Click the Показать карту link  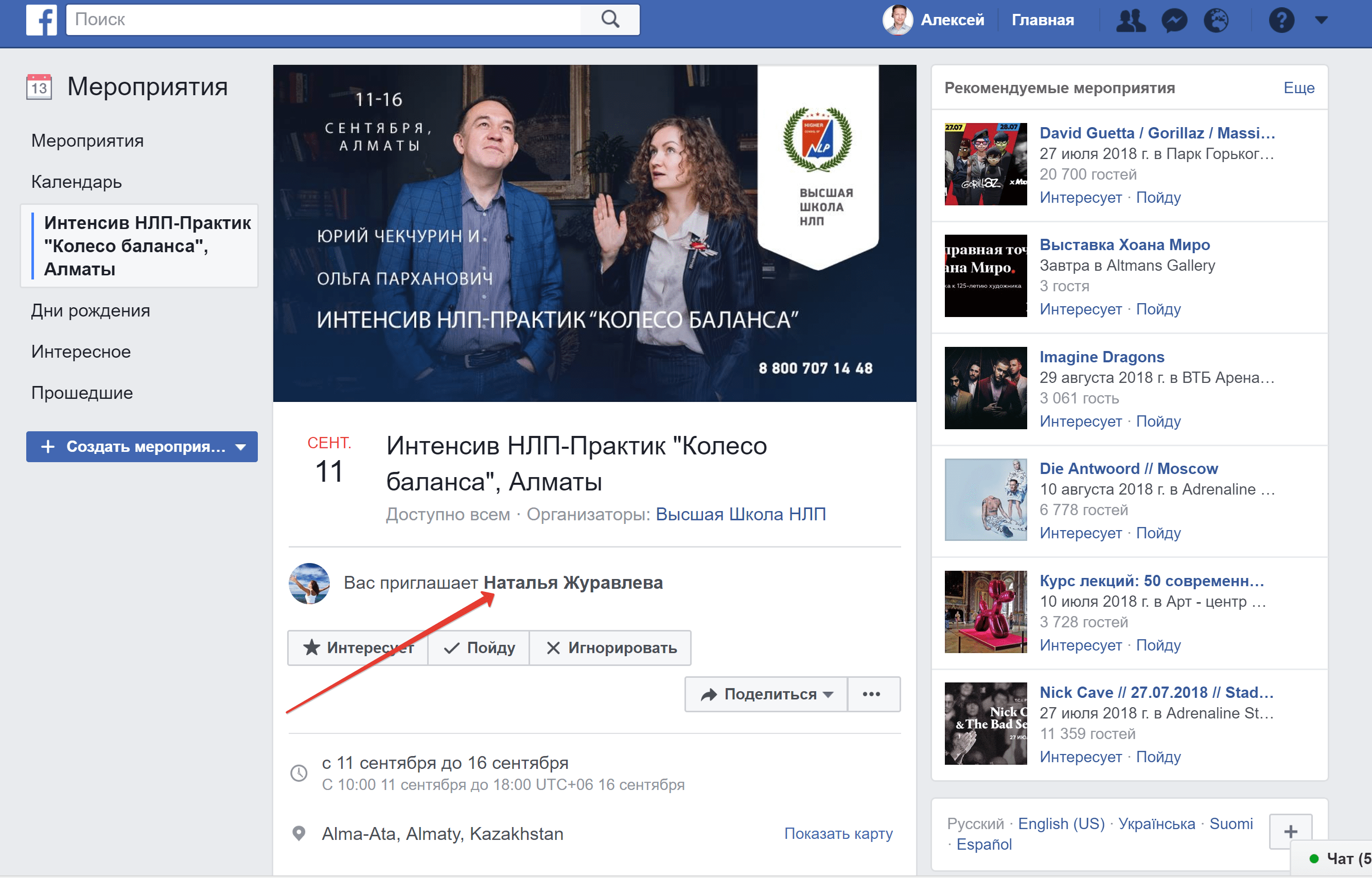point(838,834)
